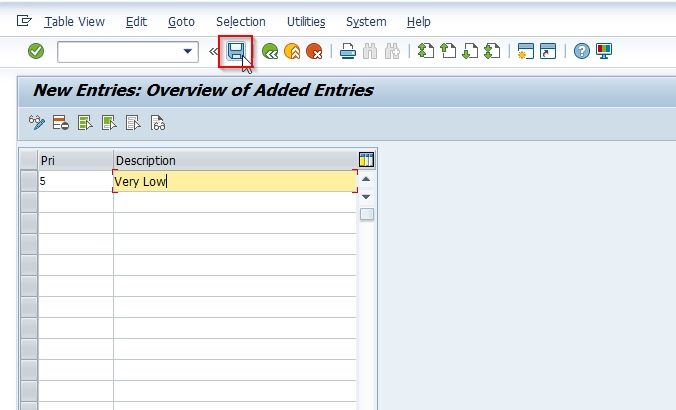Open the Goto menu
Screen dimensions: 676x410
pyautogui.click(x=181, y=22)
